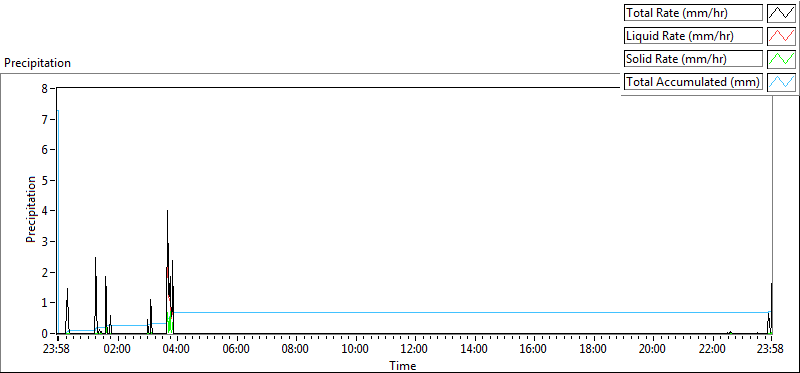800x373 pixels.
Task: Click the vertical Precipitation axis title
Action: [x=31, y=209]
